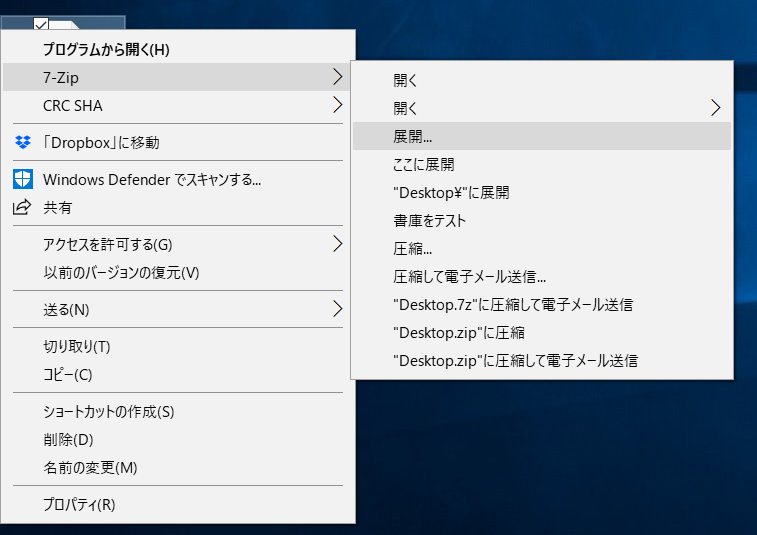This screenshot has height=535, width=757.
Task: Select the CRC SHA menu entry
Action: [x=179, y=105]
